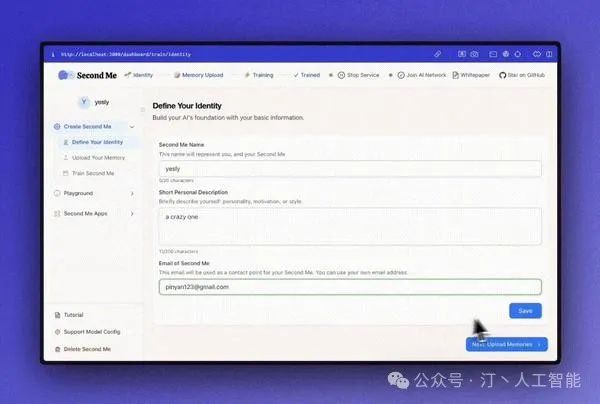Open Support Model Config

(88, 332)
